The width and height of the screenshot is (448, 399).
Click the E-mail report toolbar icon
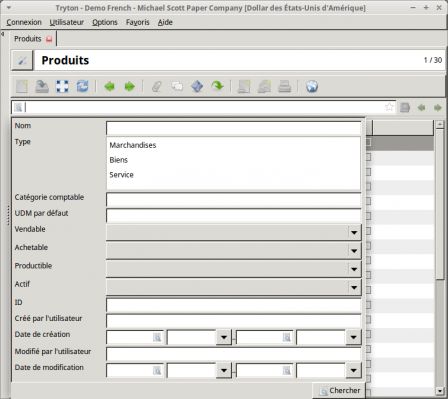(x=264, y=87)
